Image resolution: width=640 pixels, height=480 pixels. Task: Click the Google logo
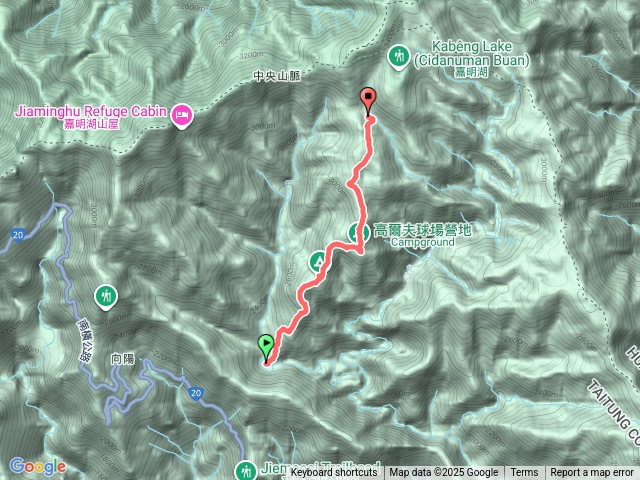point(38,466)
